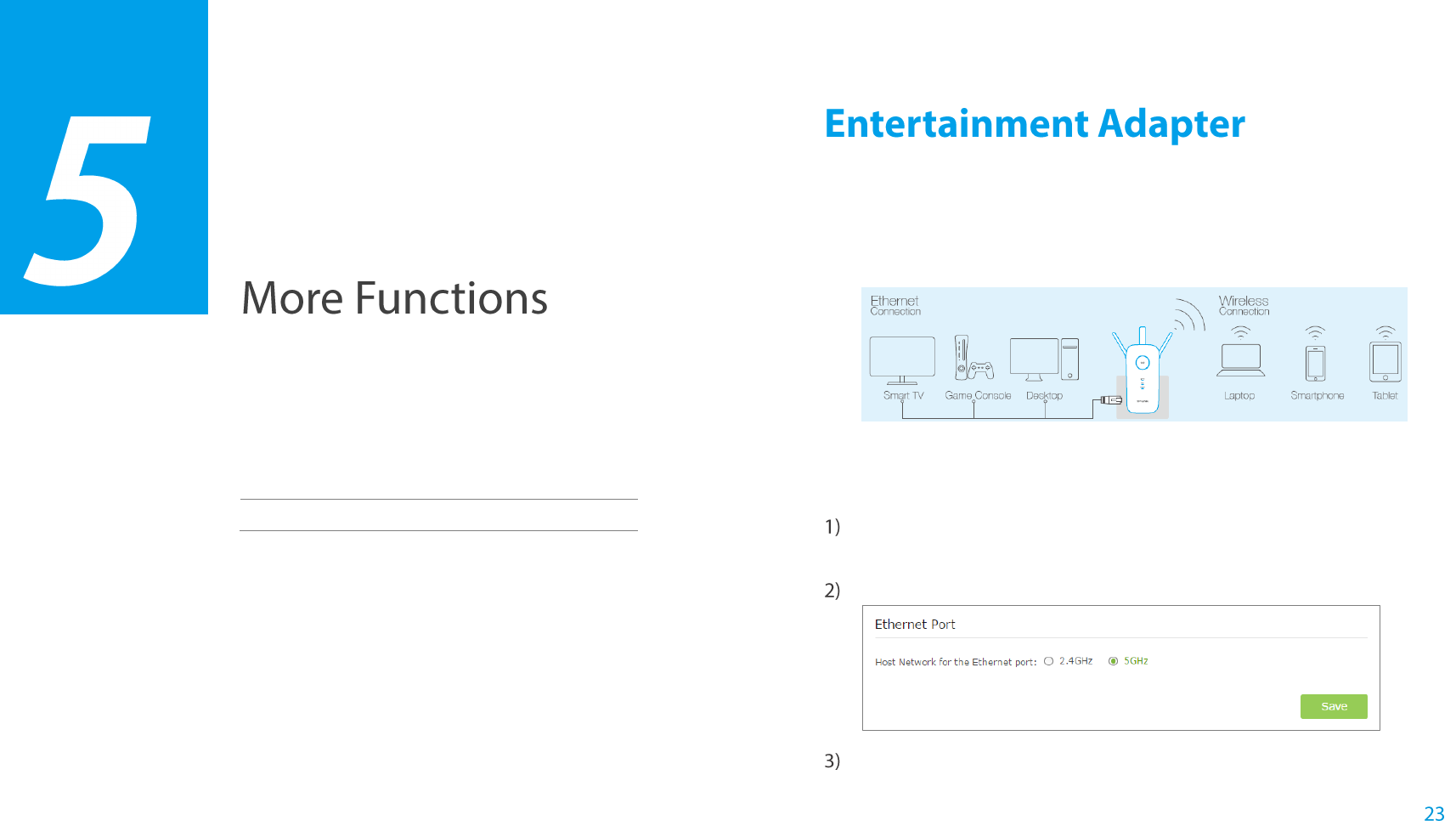Click the 'Host Network for the Ethernet port:' label

point(956,662)
